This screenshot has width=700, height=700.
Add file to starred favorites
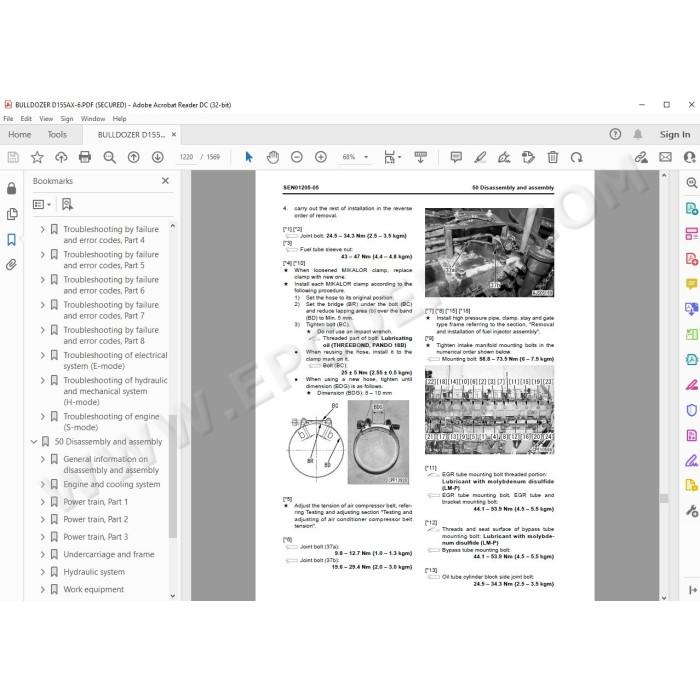37,157
